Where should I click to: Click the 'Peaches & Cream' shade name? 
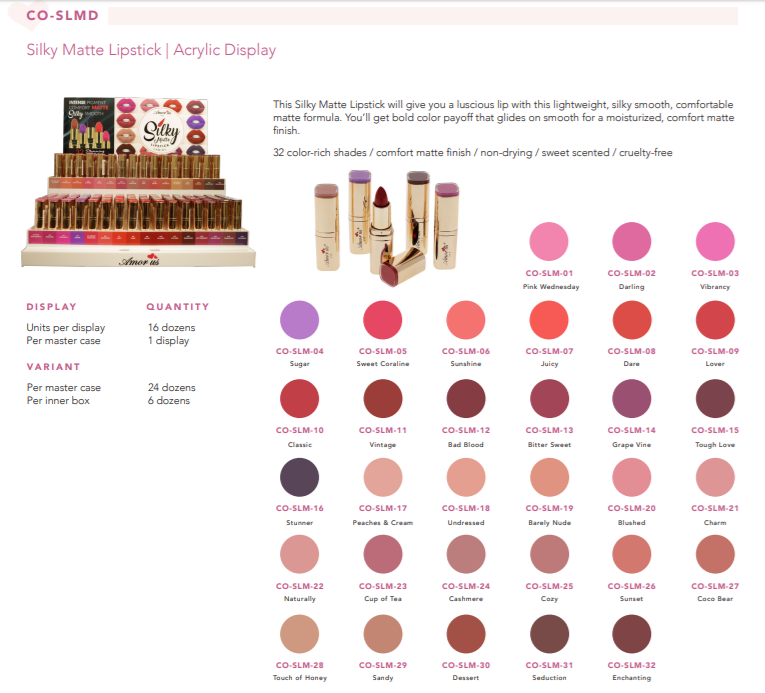tap(383, 523)
